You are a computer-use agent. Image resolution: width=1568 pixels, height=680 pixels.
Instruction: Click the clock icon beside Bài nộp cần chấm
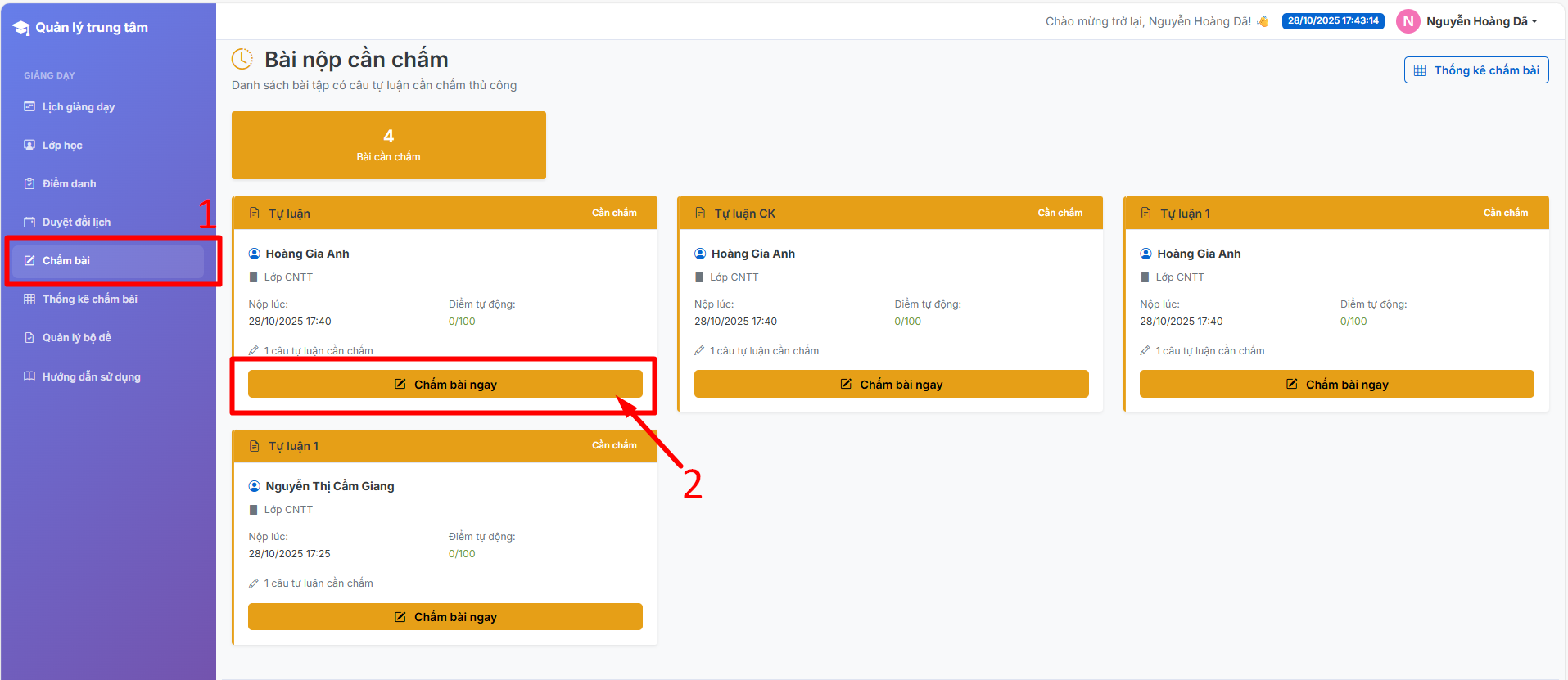[242, 59]
